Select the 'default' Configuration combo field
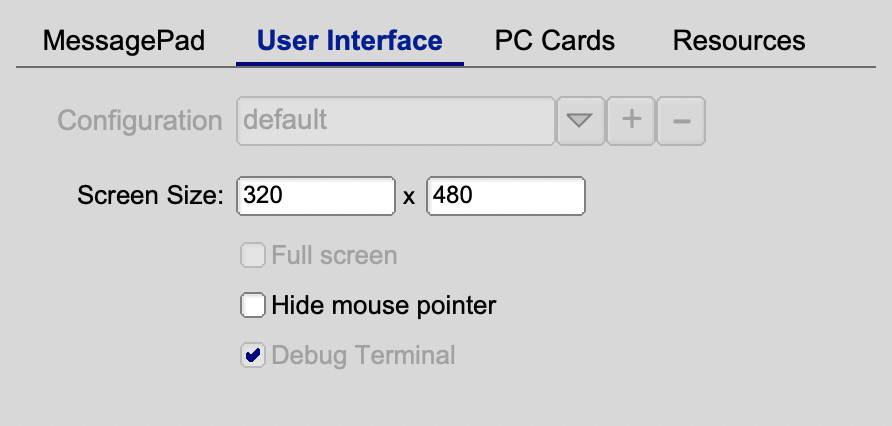 pyautogui.click(x=395, y=121)
